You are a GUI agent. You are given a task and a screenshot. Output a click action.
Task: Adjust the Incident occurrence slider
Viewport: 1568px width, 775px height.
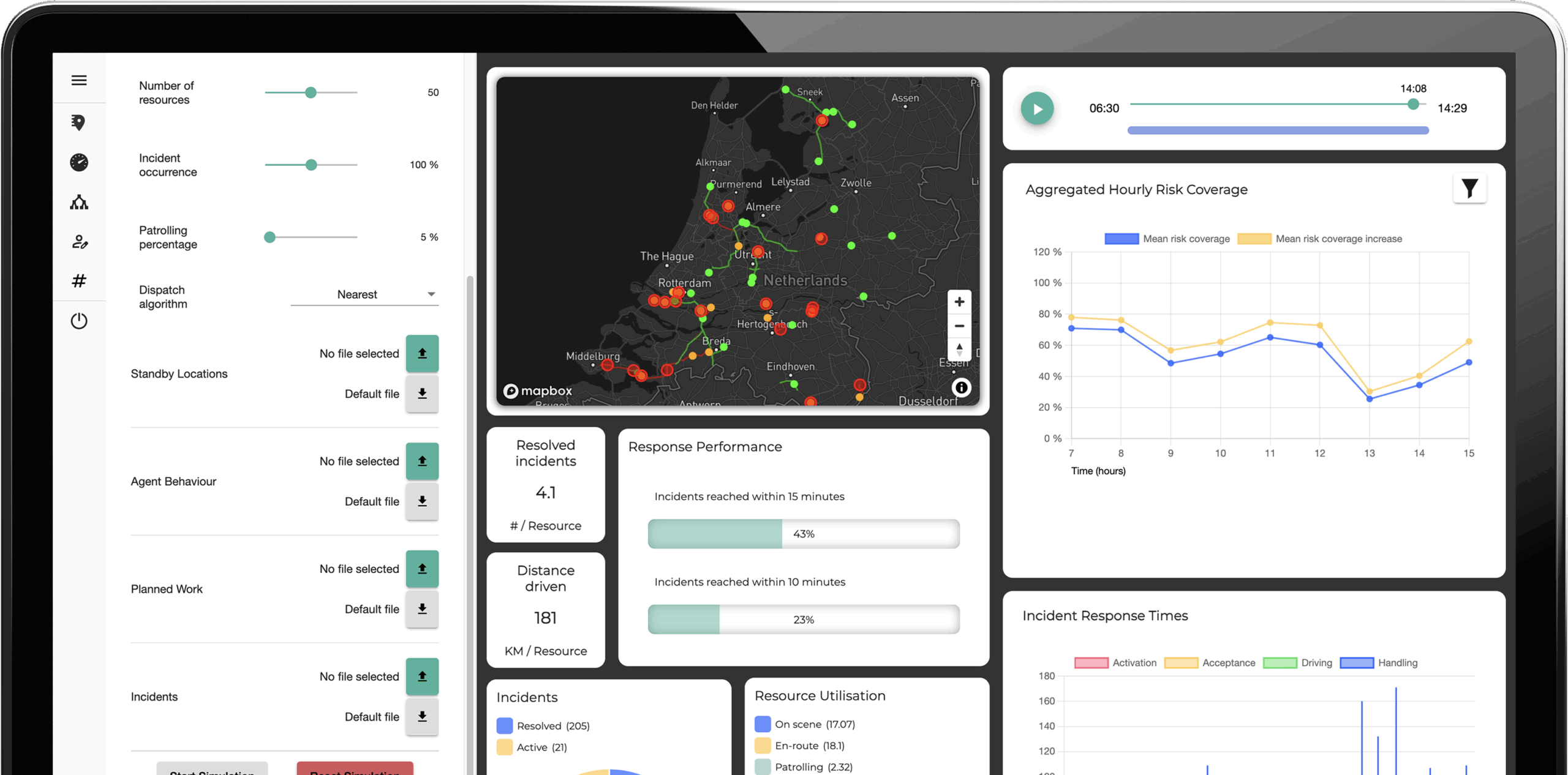311,165
